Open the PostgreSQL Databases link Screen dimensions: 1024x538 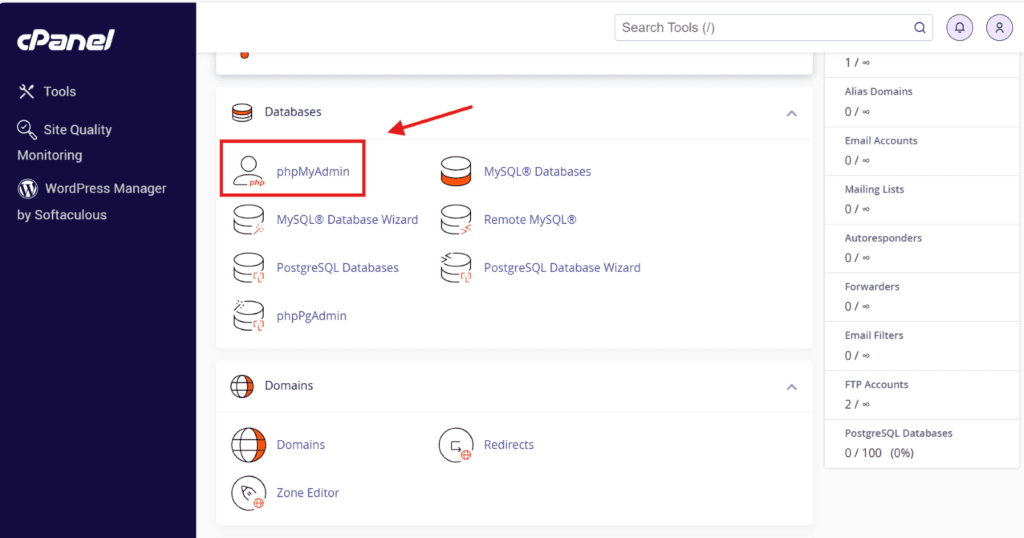(x=337, y=268)
